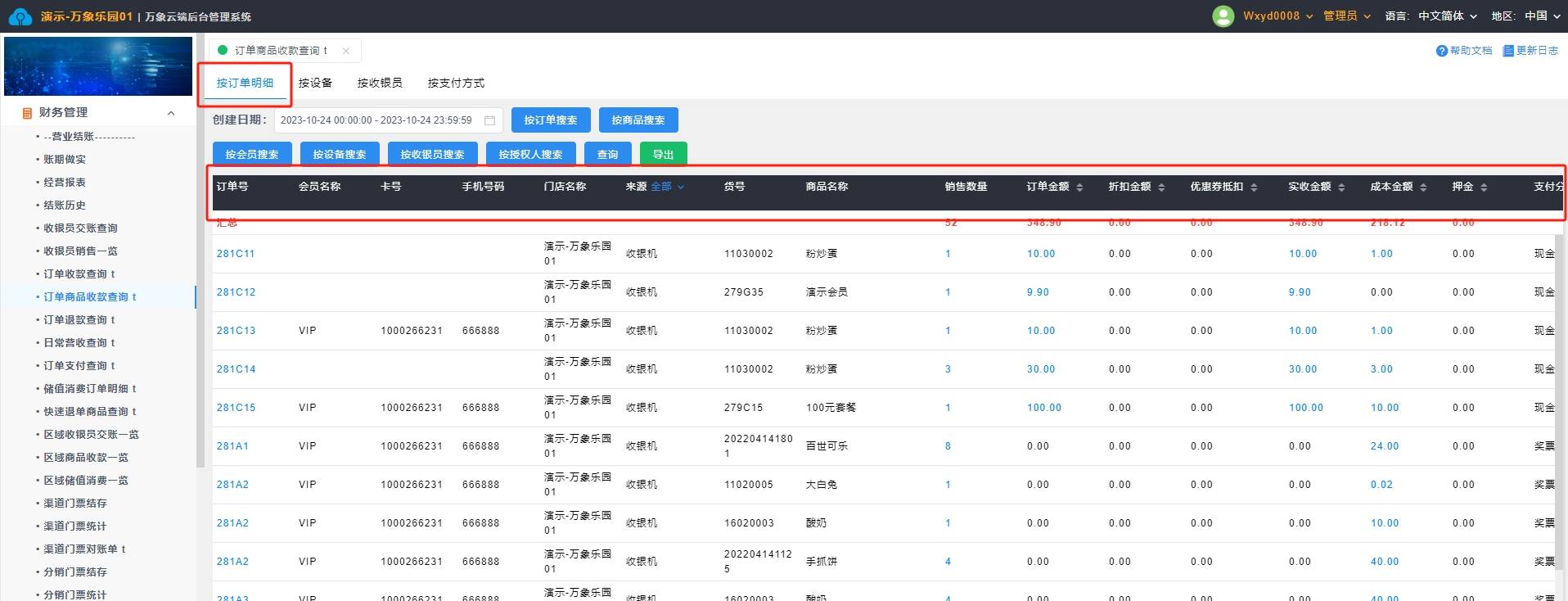Sort by 订单金额 column arrows
The image size is (1568, 601).
[1079, 188]
